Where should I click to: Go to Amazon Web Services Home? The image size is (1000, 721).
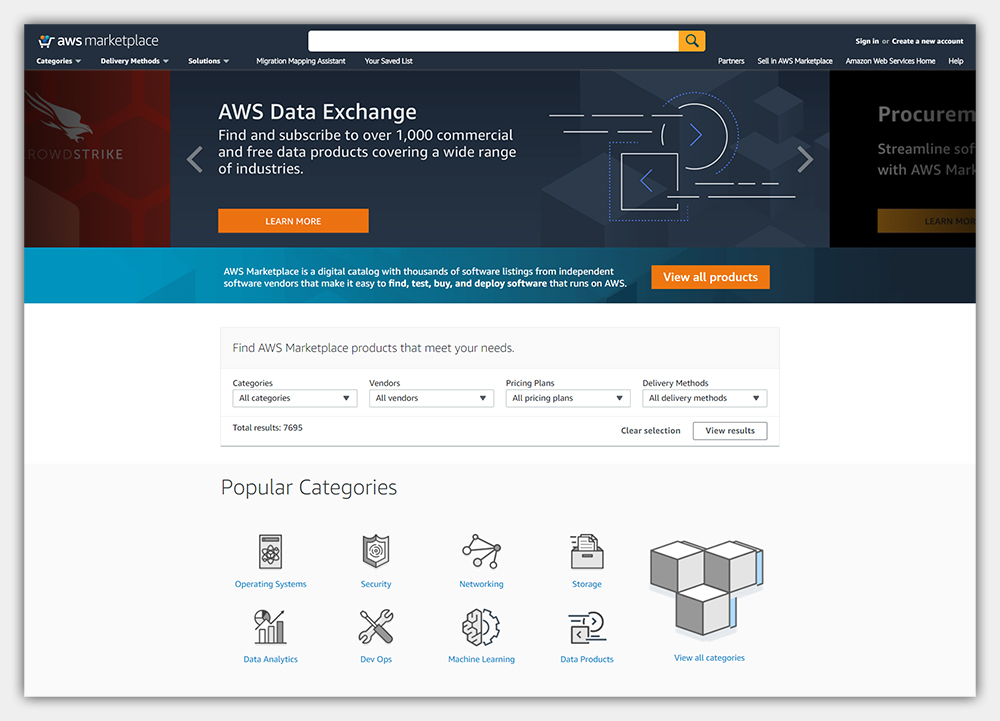pos(890,61)
